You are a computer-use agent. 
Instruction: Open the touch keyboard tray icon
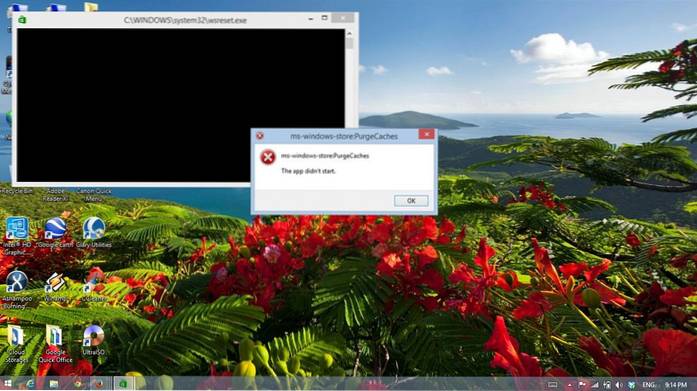pos(553,385)
